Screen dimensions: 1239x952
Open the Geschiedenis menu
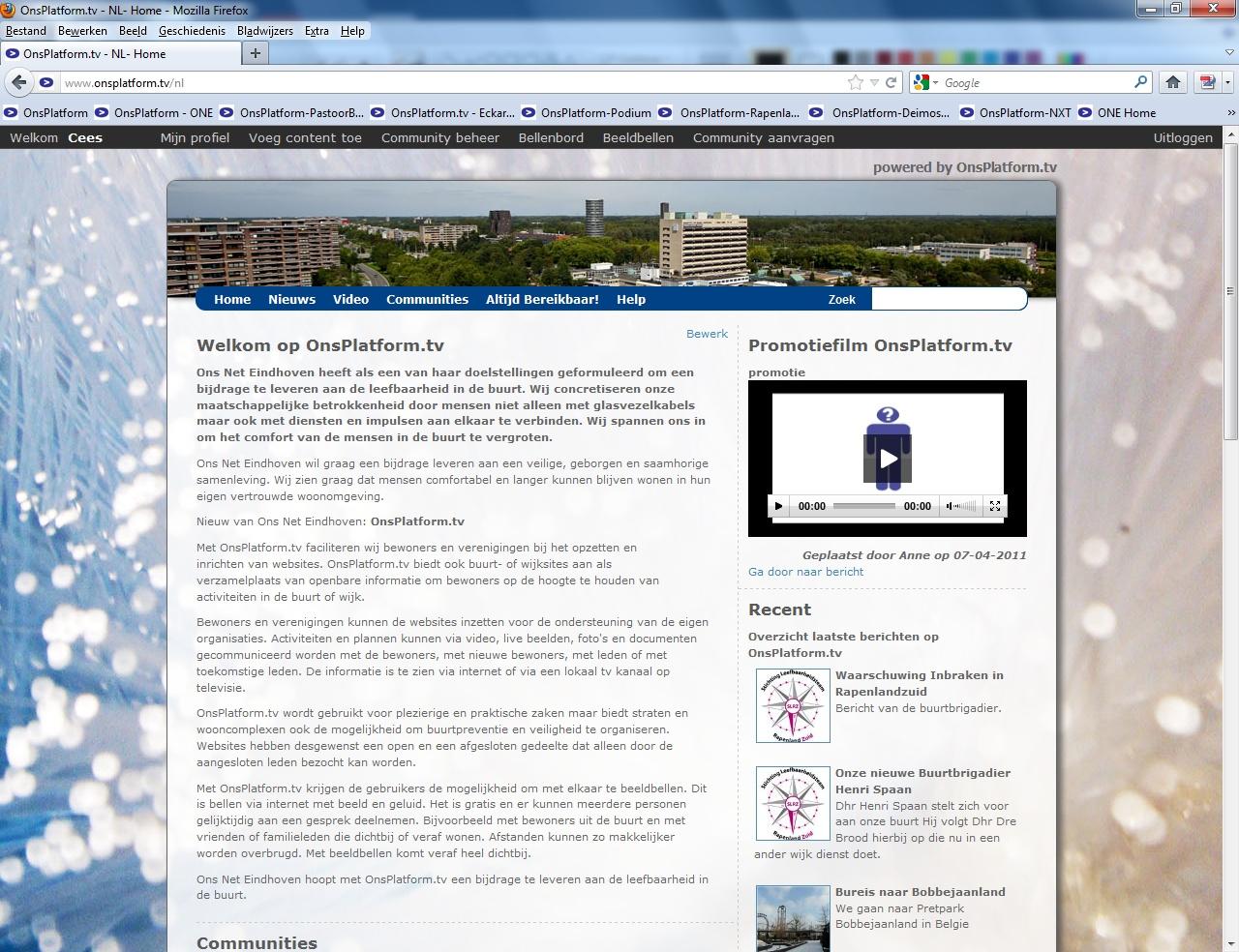pos(192,31)
